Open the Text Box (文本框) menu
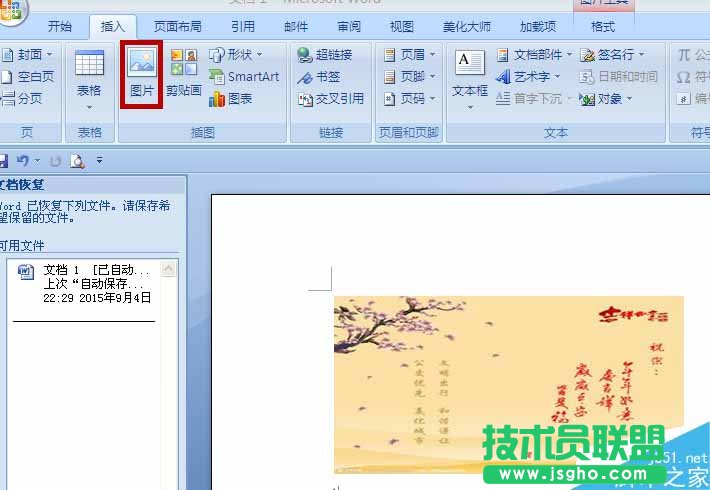 tap(470, 80)
